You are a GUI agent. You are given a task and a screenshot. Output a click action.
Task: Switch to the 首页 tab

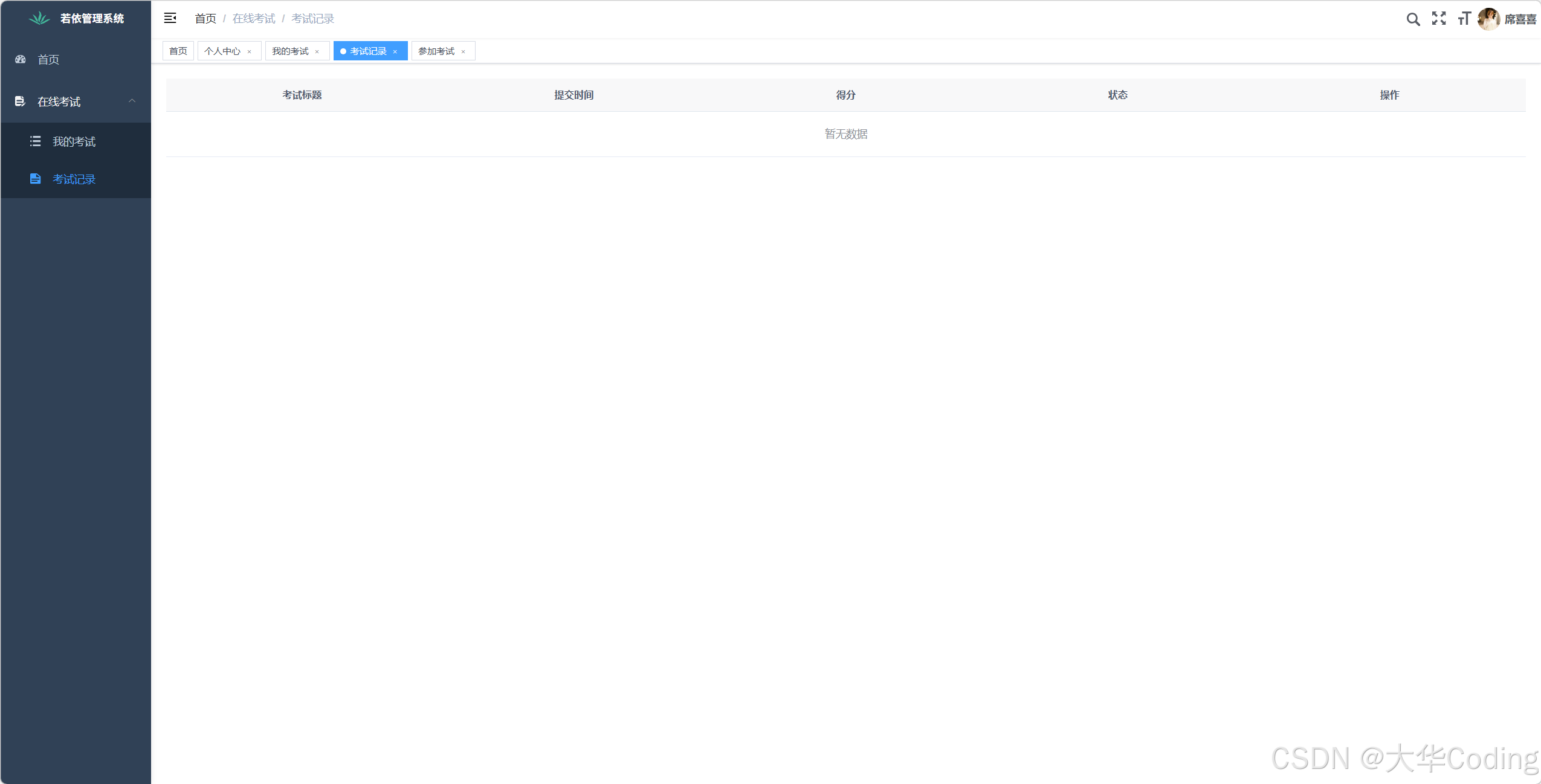pyautogui.click(x=178, y=51)
